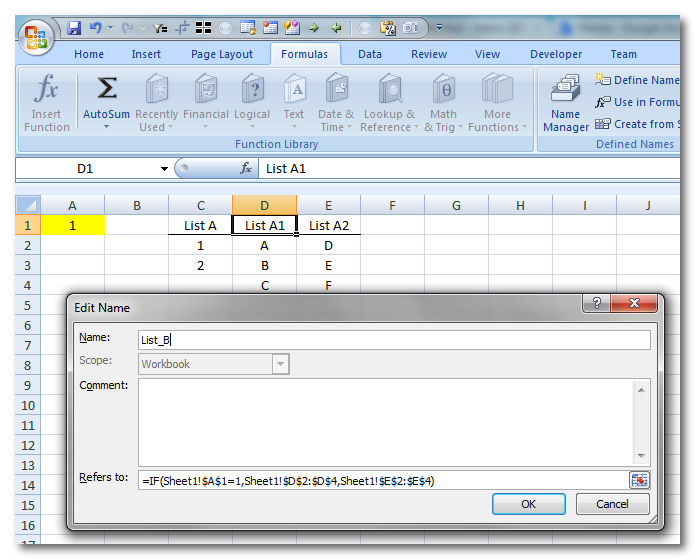Open the Page Layout tab
This screenshot has width=695, height=559.
[x=222, y=54]
